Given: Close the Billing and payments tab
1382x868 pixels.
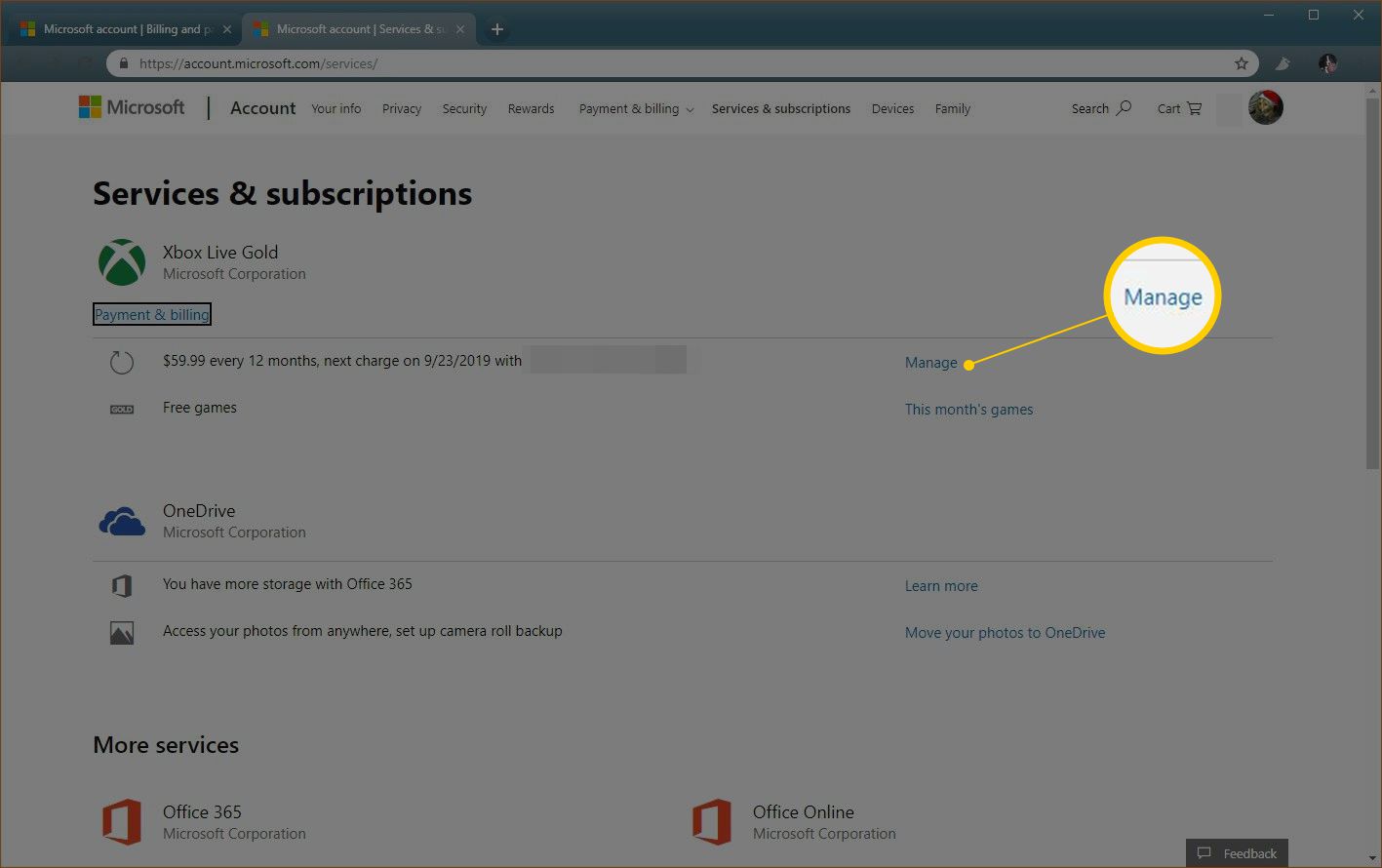Looking at the screenshot, I should pos(227,29).
